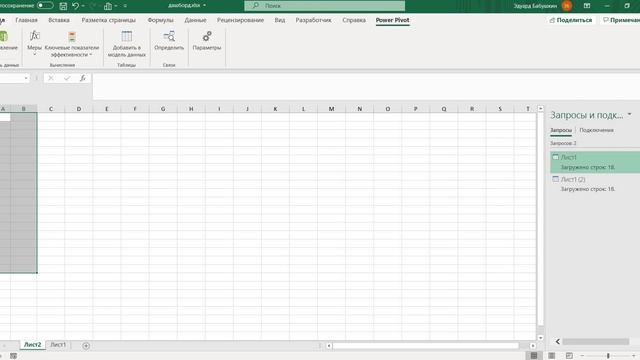Click into the formula bar input

[366, 86]
